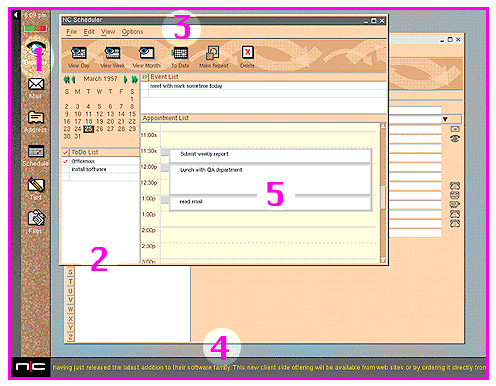This screenshot has height=386, width=496.
Task: Check the install software todo checkbox
Action: click(x=65, y=169)
